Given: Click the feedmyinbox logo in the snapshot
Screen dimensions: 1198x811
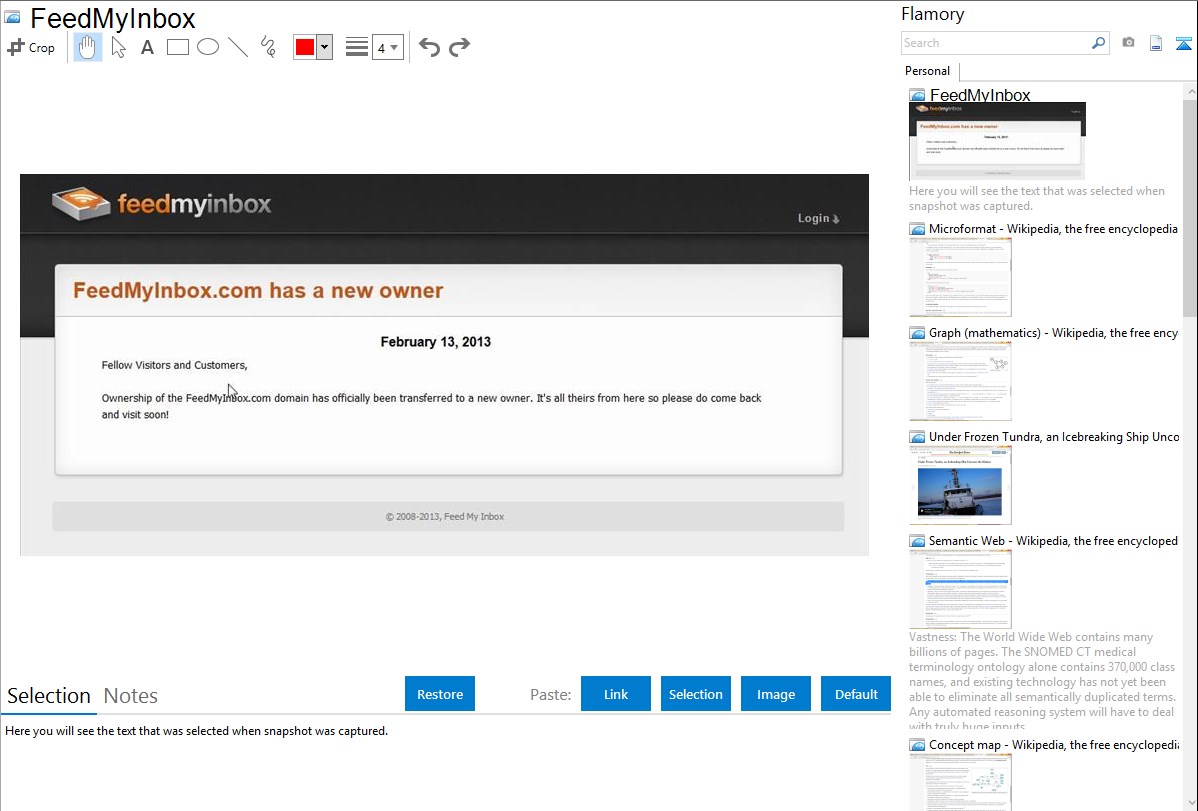Looking at the screenshot, I should [161, 203].
